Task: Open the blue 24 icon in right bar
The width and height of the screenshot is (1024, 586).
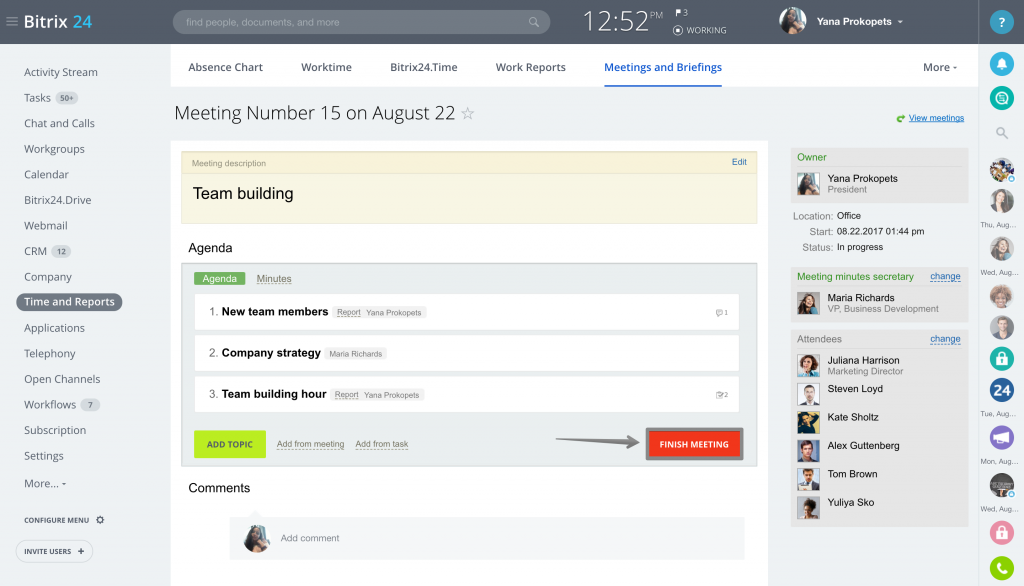Action: (x=1001, y=391)
